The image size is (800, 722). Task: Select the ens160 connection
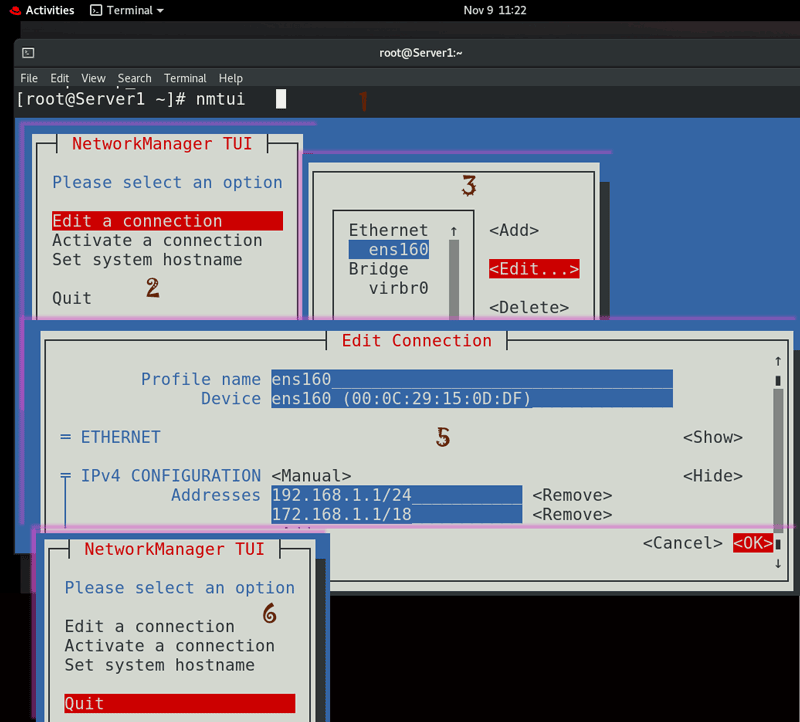(x=389, y=250)
